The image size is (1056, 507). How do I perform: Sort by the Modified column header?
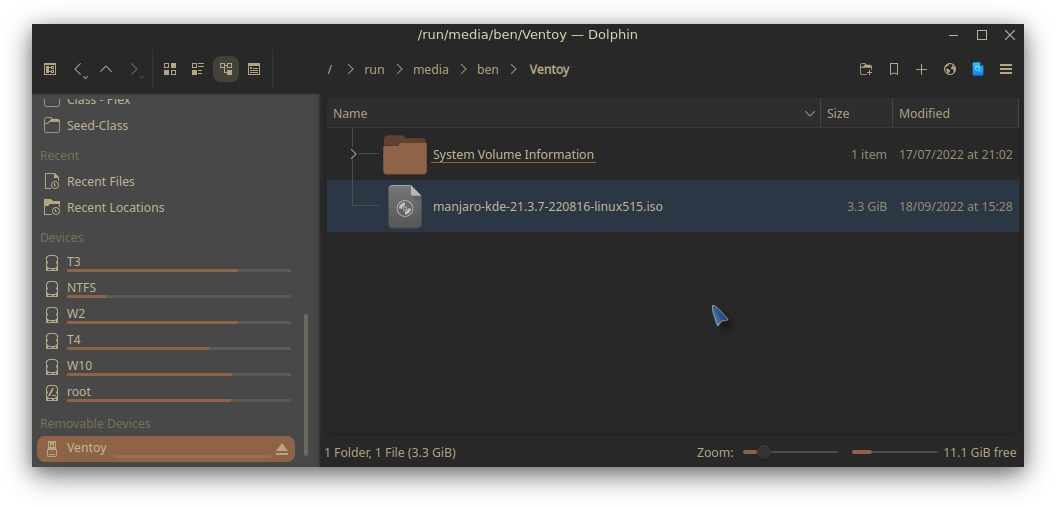click(956, 114)
